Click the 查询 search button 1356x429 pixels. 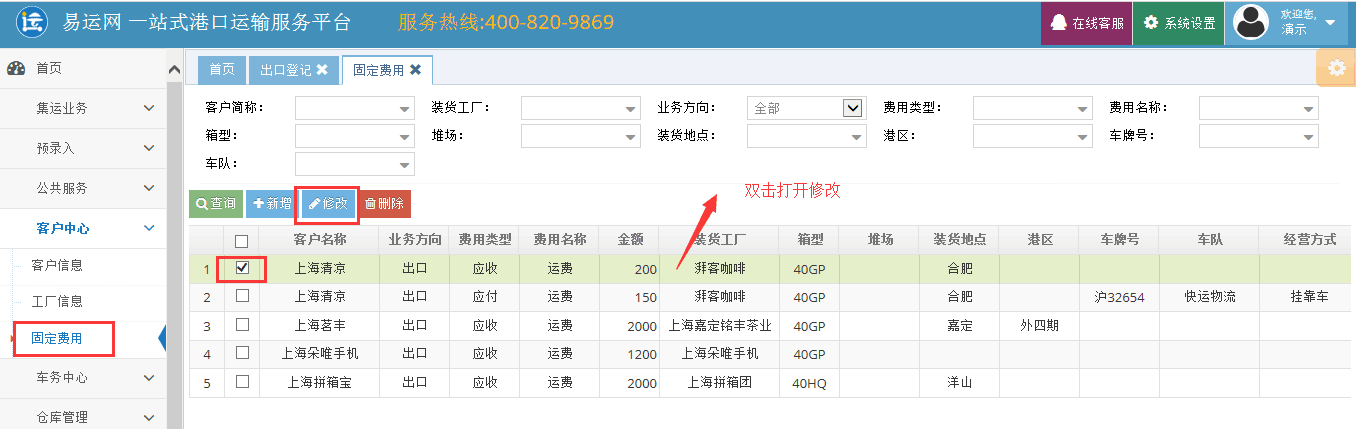click(x=216, y=203)
